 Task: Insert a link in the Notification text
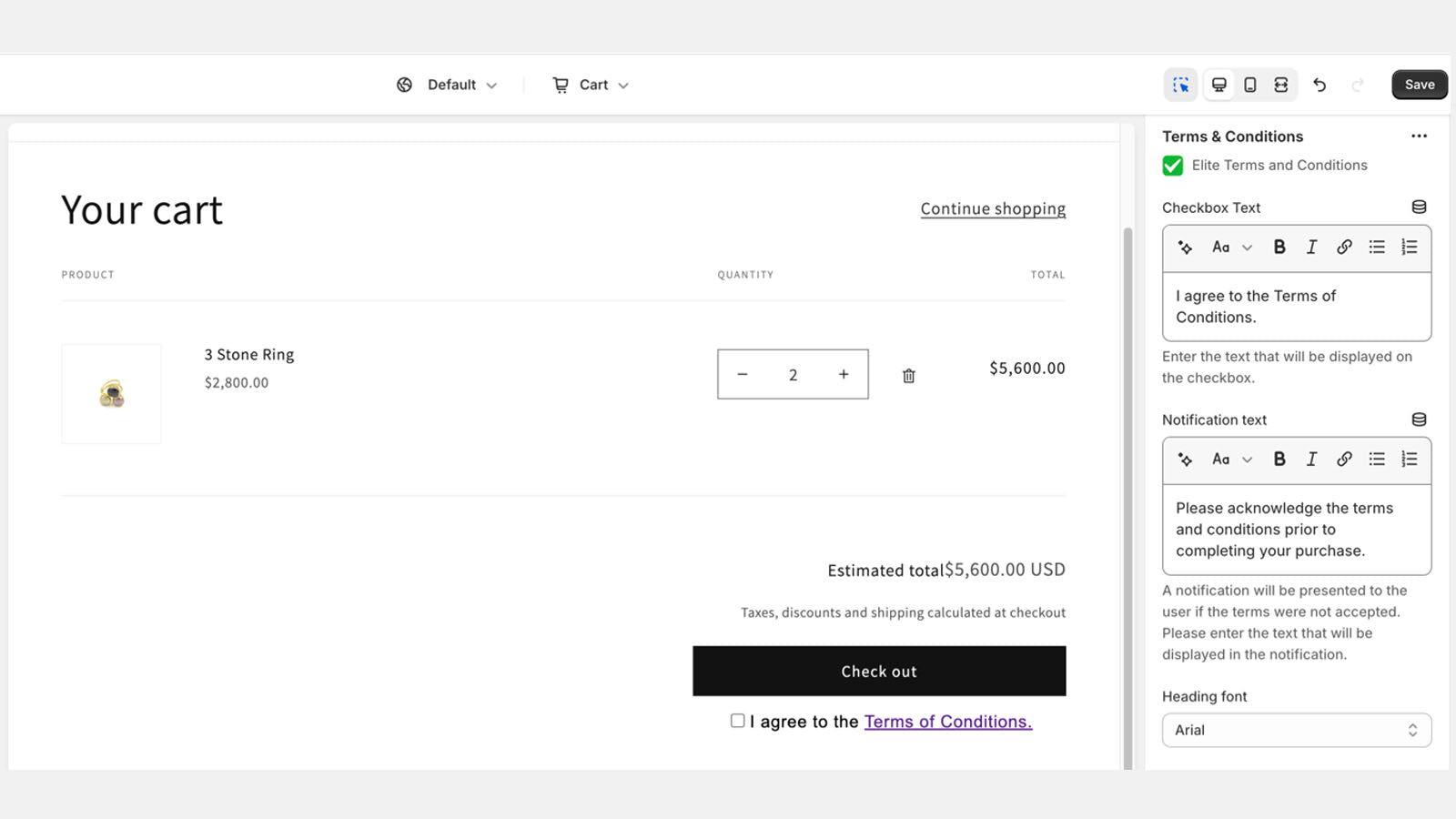click(x=1344, y=459)
